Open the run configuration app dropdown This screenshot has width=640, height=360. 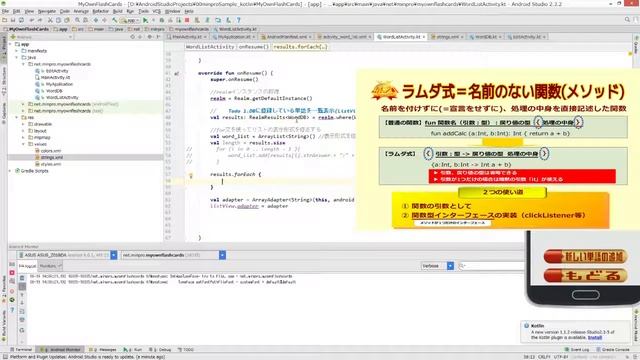[130, 20]
